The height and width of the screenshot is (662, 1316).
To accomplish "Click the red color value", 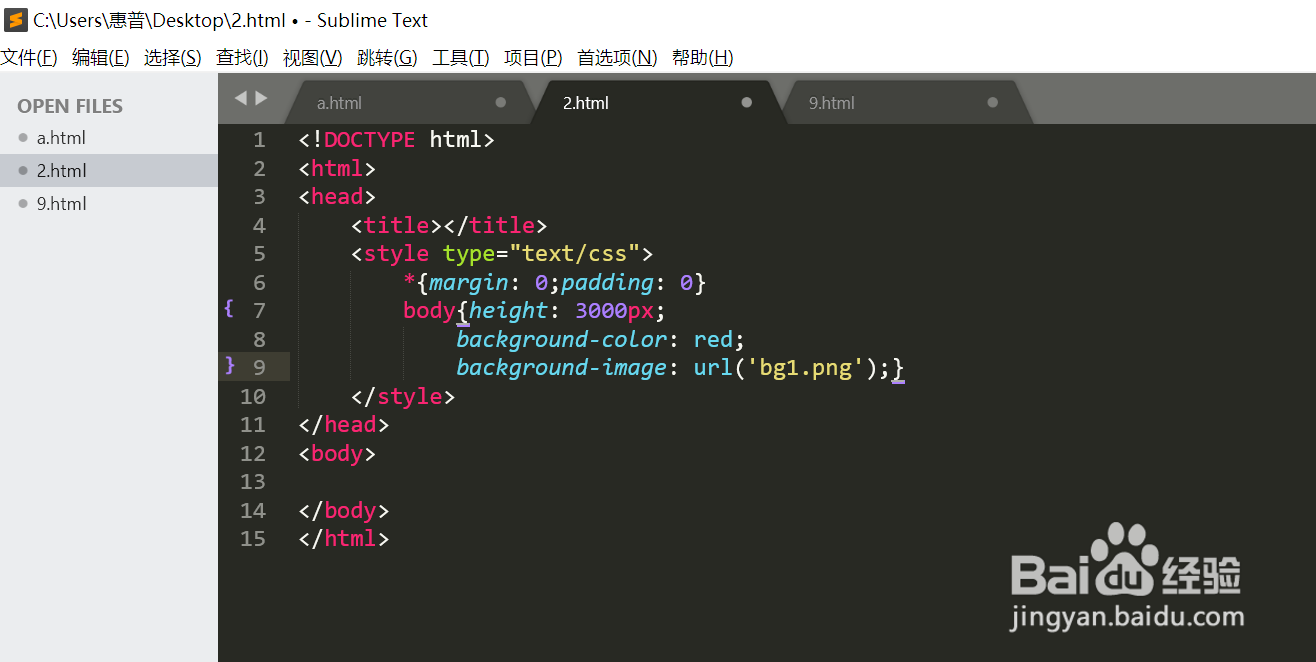I will (x=713, y=340).
